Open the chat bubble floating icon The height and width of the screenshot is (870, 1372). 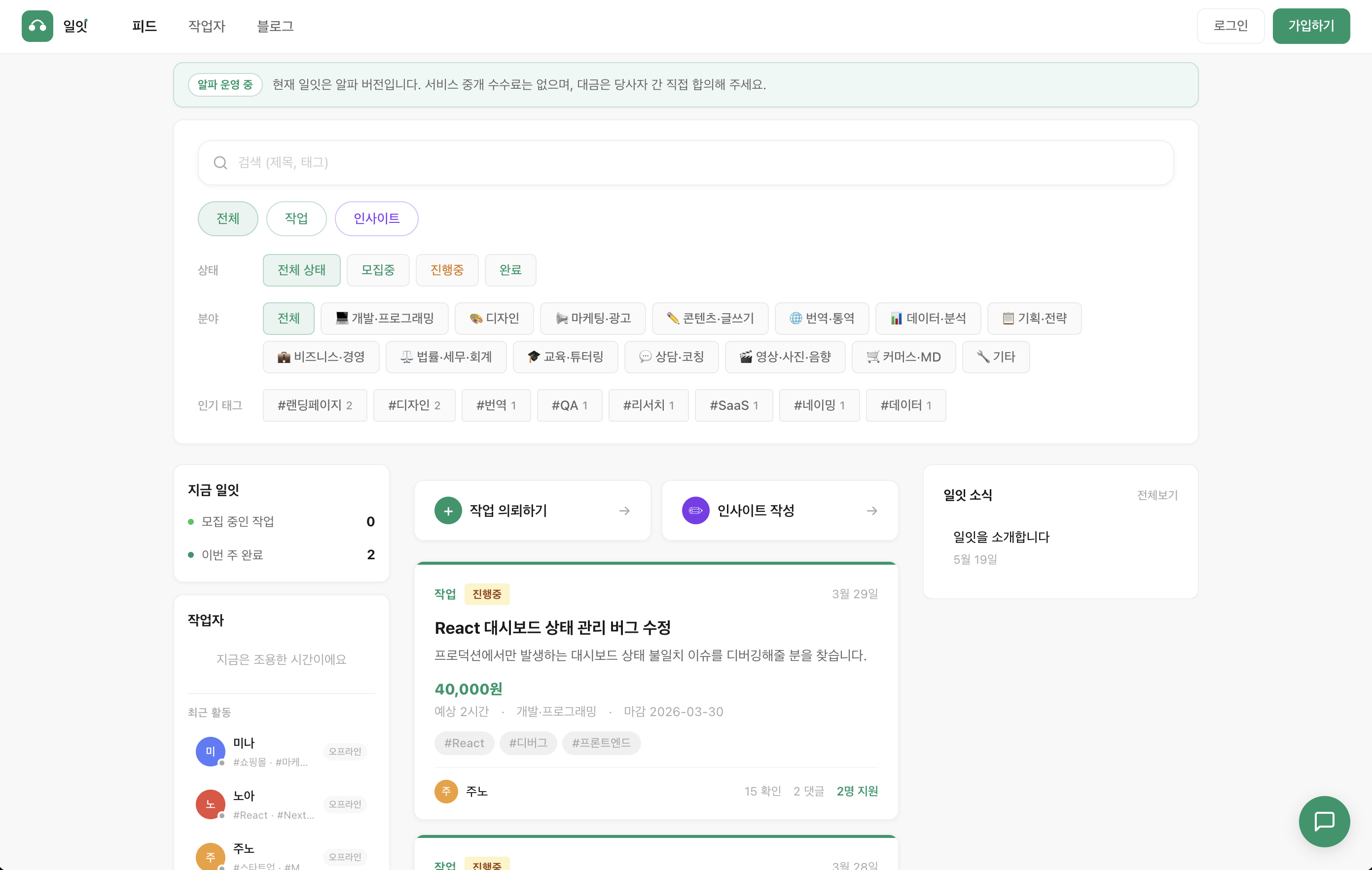coord(1324,821)
